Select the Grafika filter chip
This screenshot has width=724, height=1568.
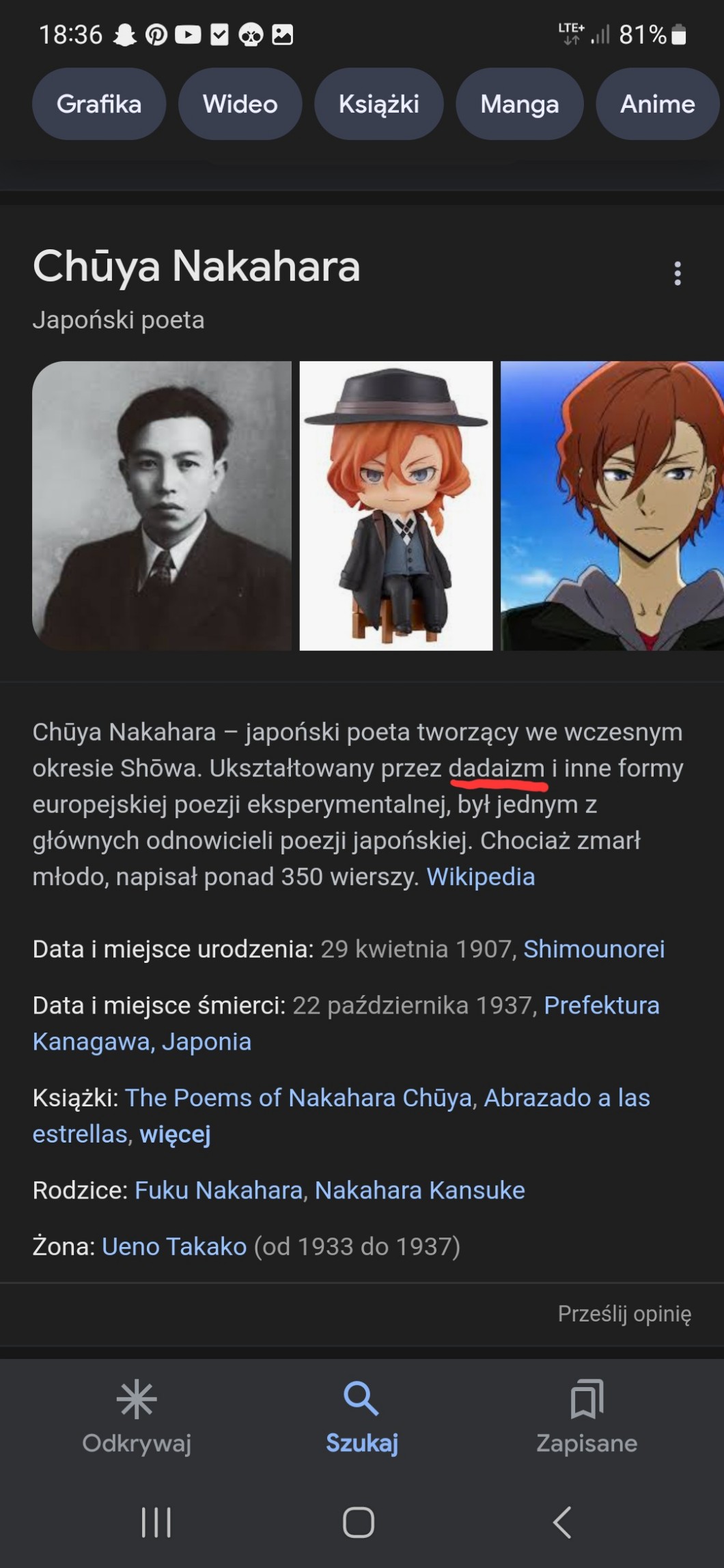pyautogui.click(x=99, y=104)
